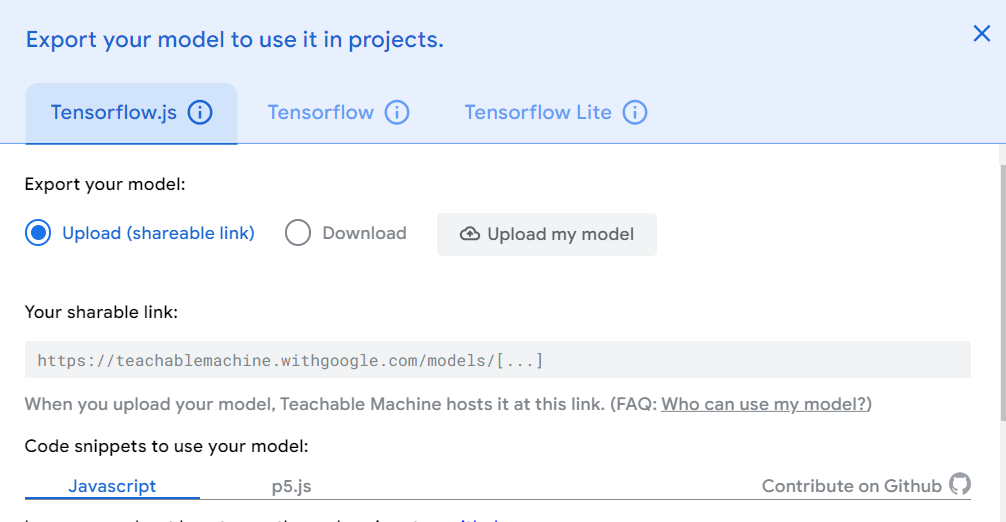1006x522 pixels.
Task: Click the Github octocat icon
Action: click(x=960, y=484)
